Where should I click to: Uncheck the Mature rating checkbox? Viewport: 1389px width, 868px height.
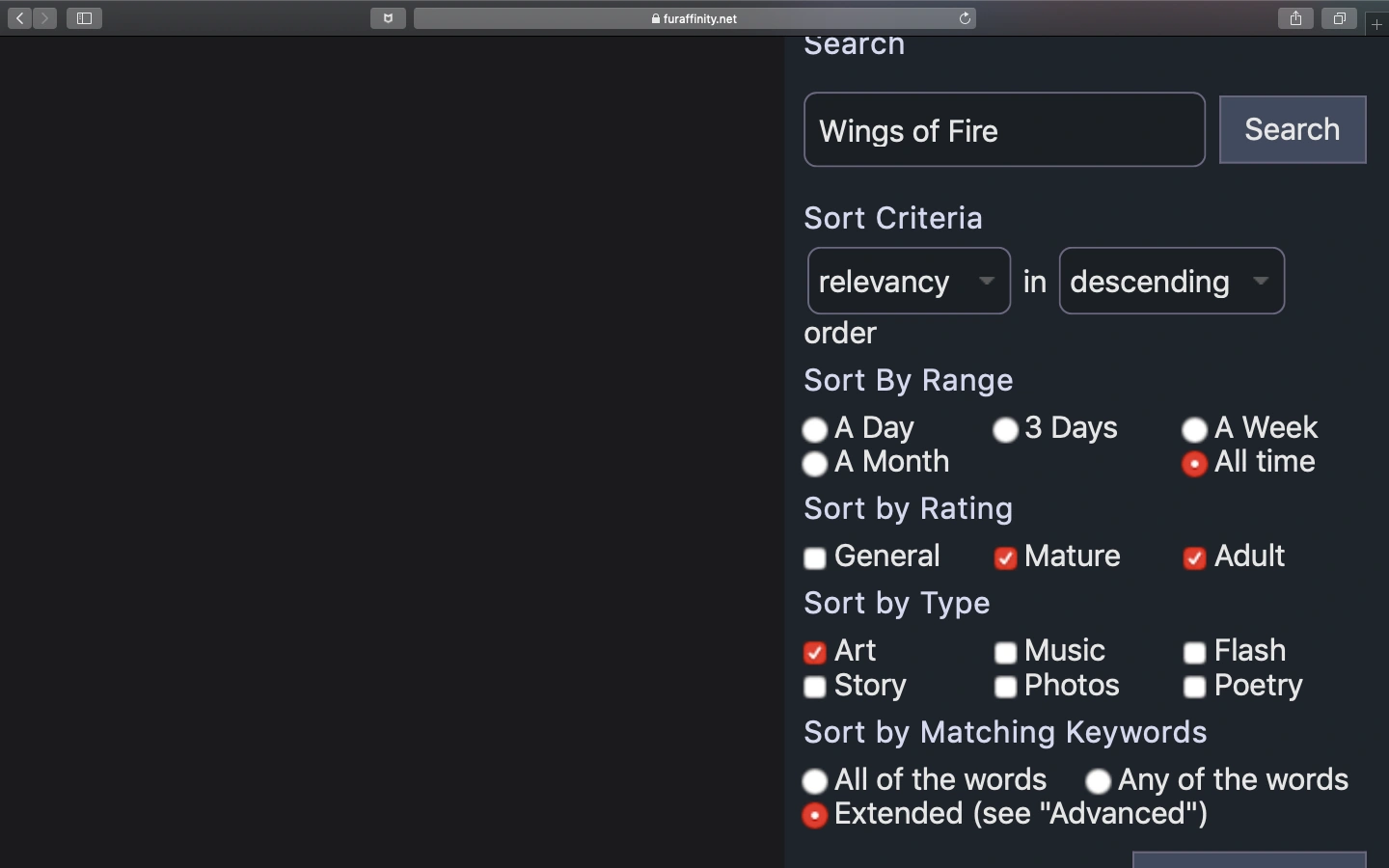click(1005, 558)
